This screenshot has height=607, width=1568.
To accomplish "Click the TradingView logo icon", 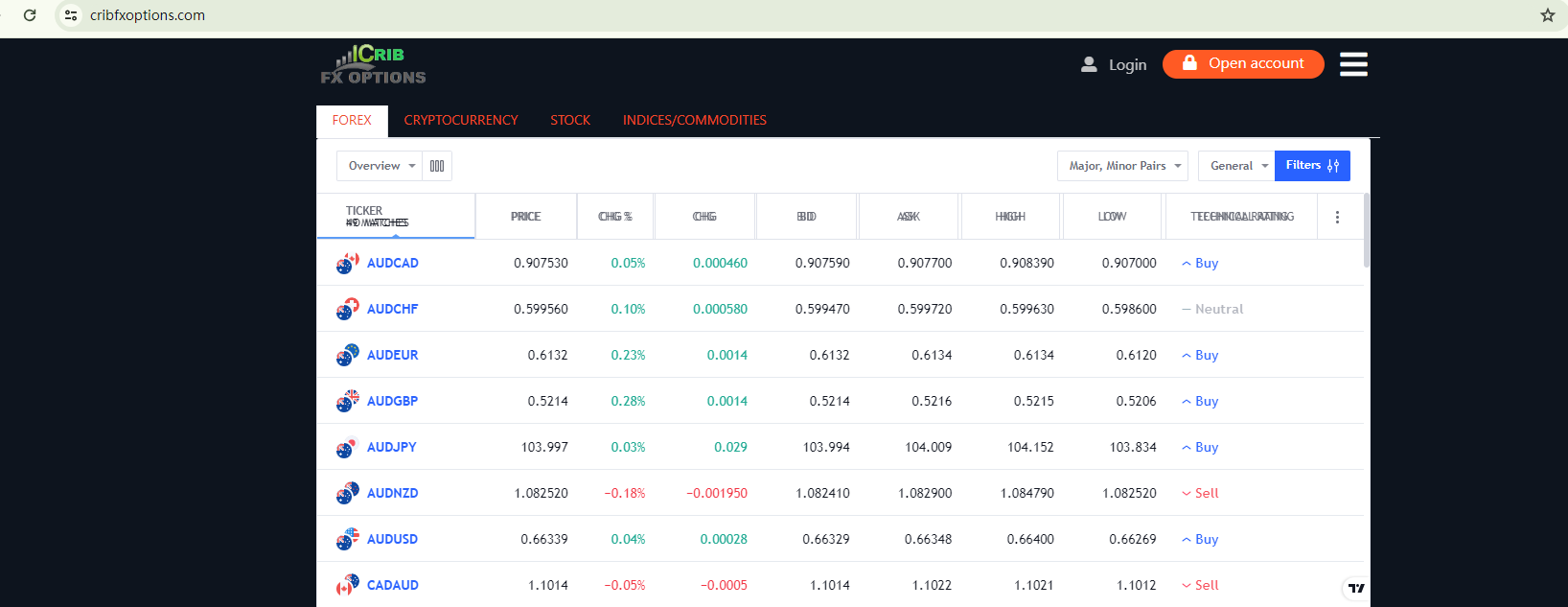I will coord(1355,588).
